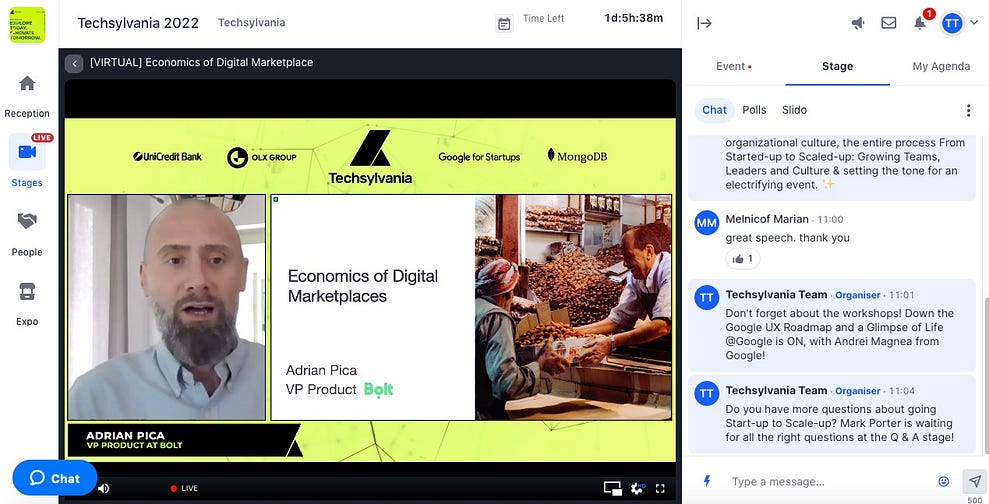Screen dimensions: 989x504
Task: Mute the stage video volume
Action: (x=103, y=488)
